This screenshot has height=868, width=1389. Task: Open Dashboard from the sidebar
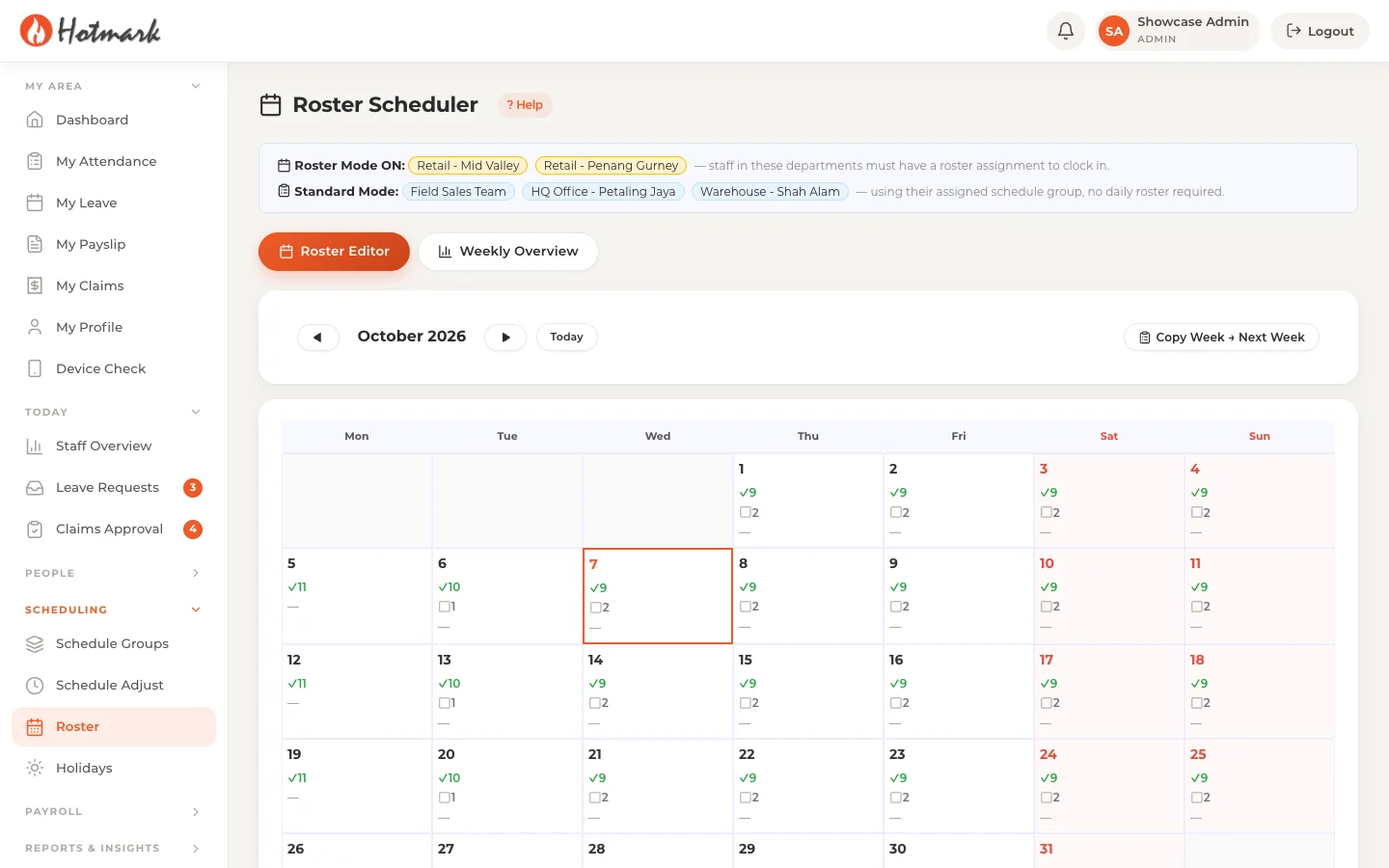click(x=114, y=120)
